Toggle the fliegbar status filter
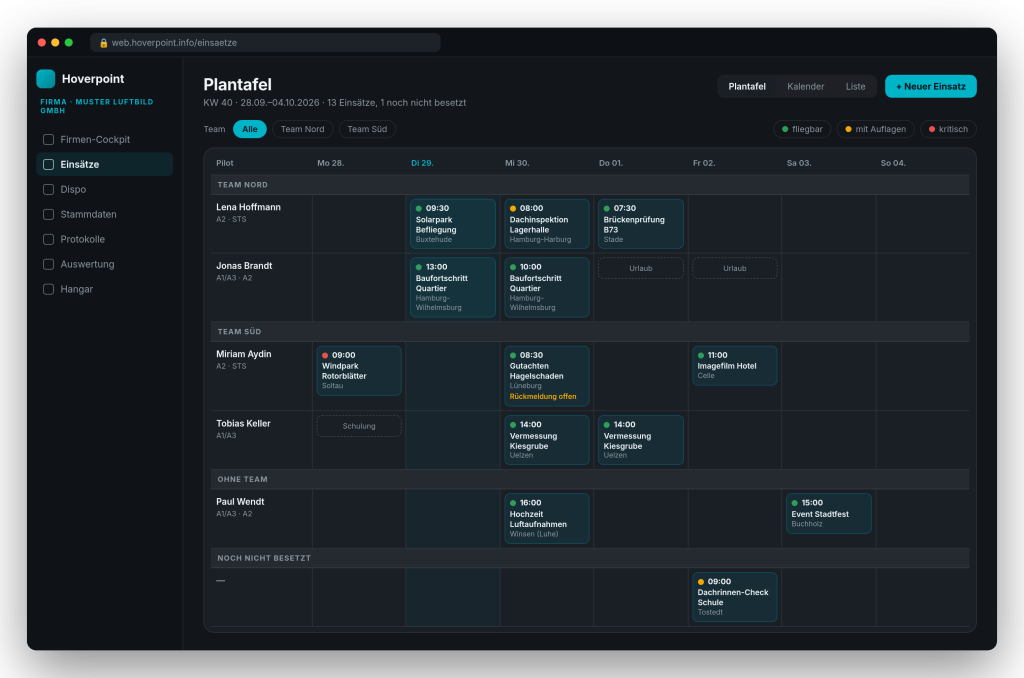 [802, 129]
